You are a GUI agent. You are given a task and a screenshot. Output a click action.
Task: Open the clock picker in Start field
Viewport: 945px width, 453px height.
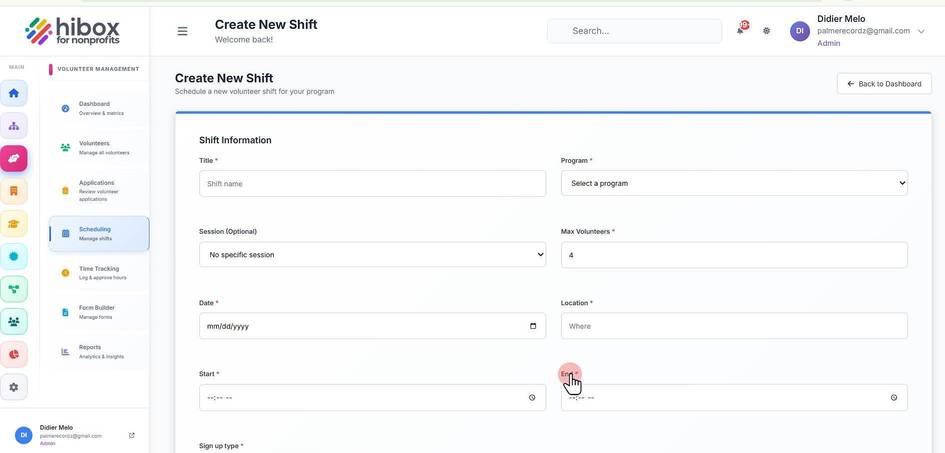(x=532, y=398)
